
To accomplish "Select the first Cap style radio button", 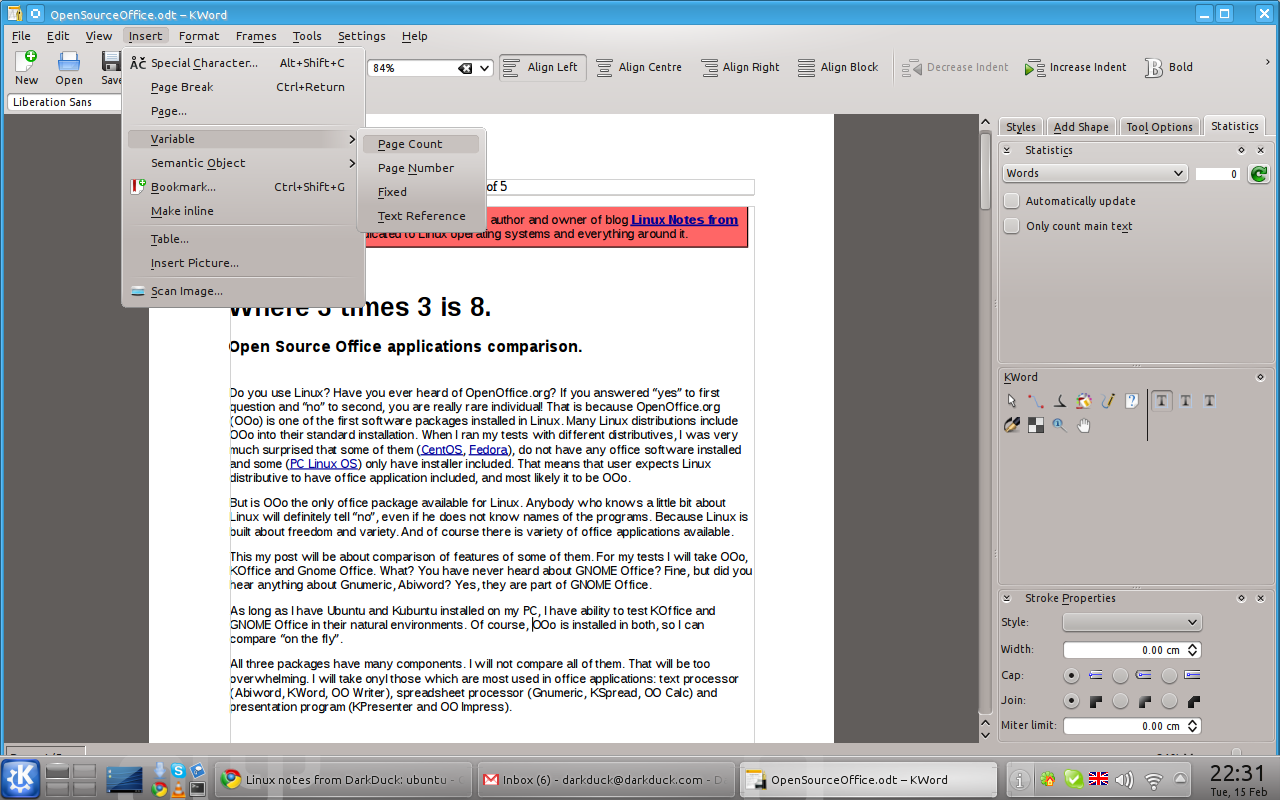I will click(x=1071, y=675).
